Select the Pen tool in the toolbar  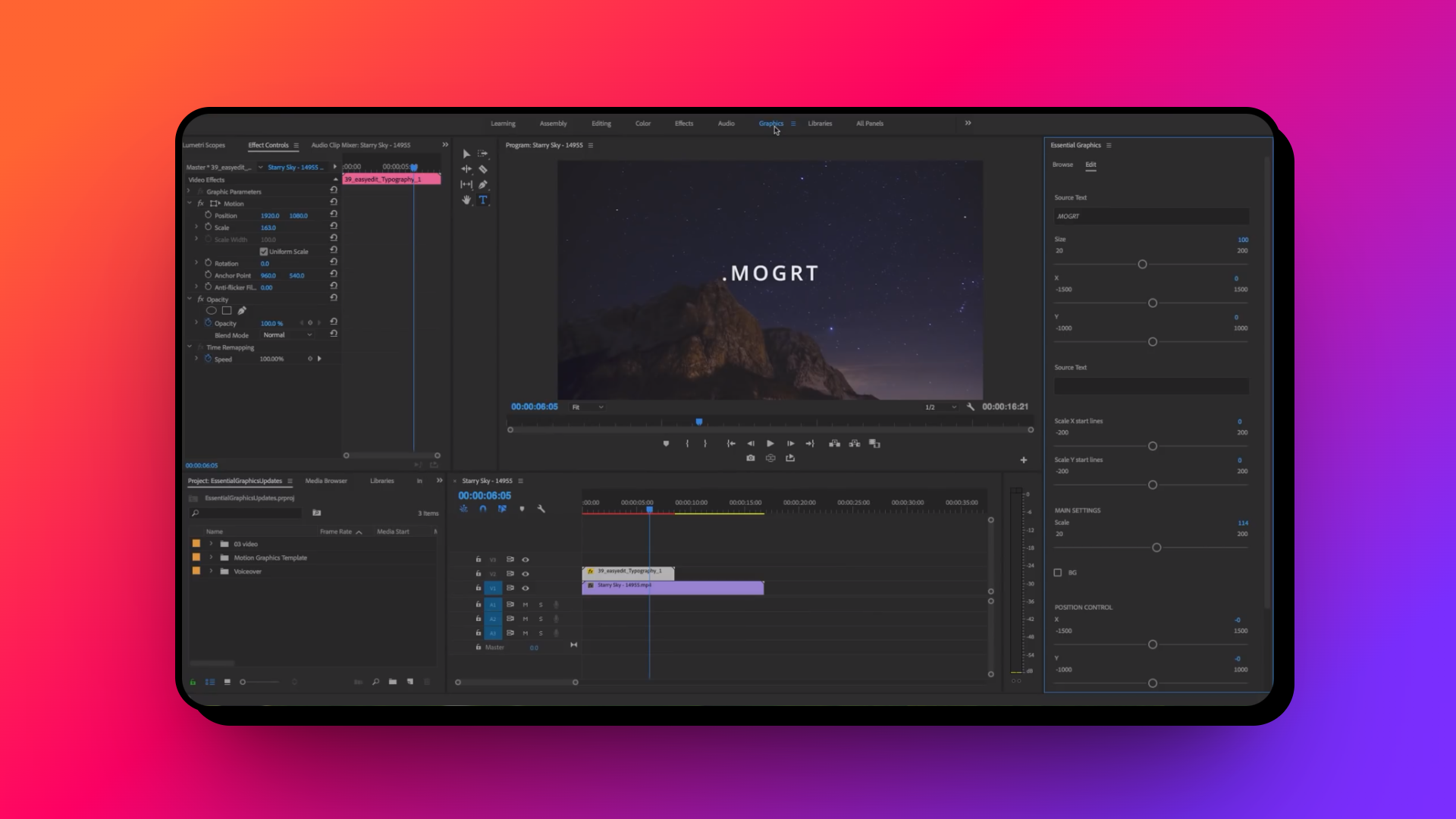tap(483, 184)
